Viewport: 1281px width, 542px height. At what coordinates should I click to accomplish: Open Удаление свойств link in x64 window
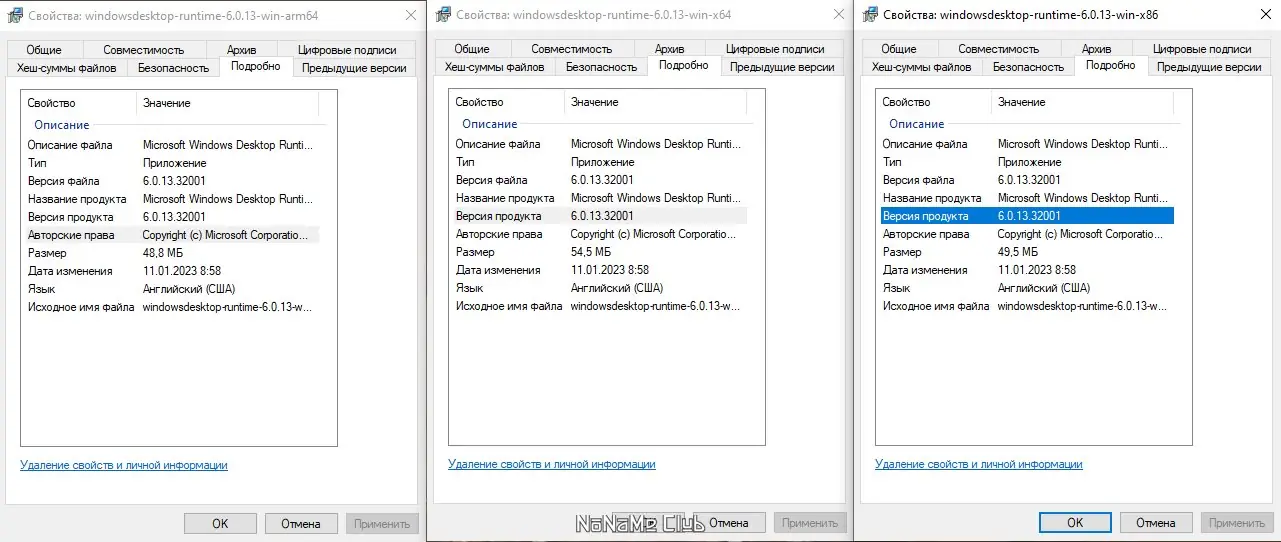coord(552,464)
